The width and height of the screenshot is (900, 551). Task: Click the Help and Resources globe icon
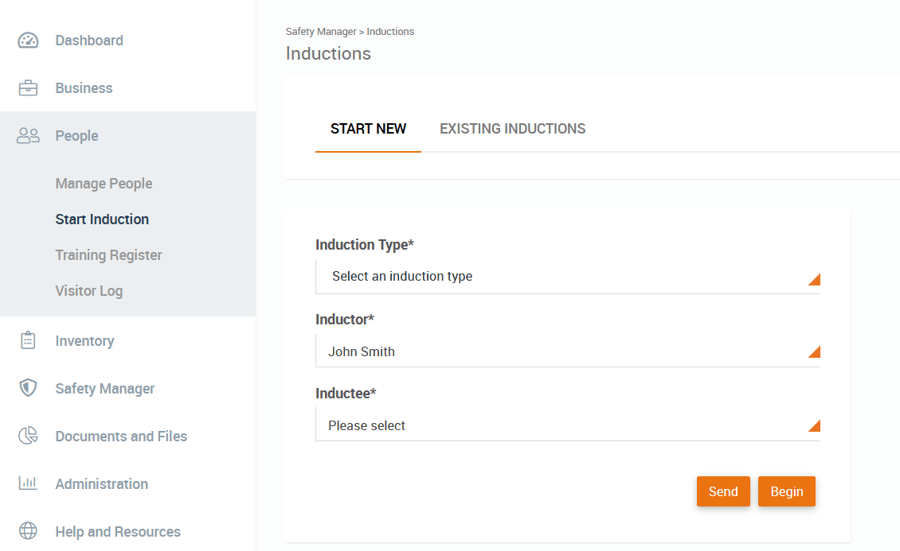click(28, 531)
